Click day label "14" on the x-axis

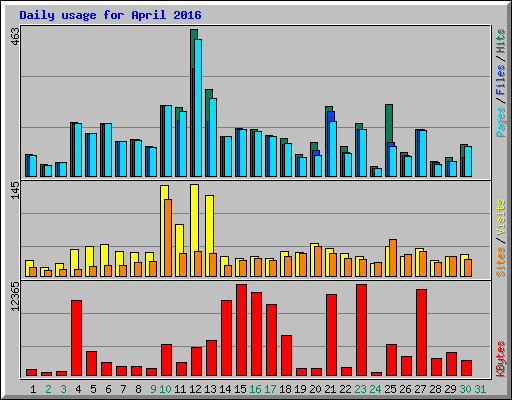click(x=225, y=389)
